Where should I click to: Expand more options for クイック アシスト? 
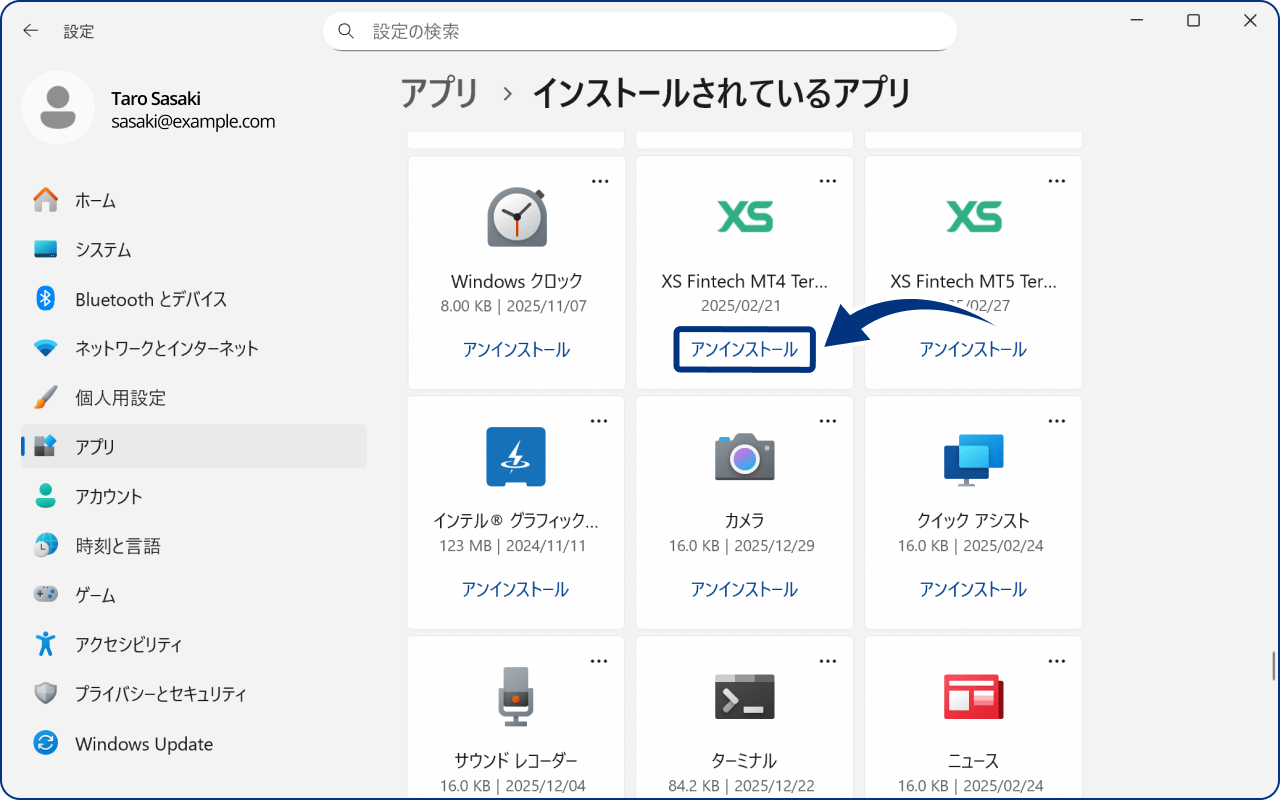(x=1056, y=421)
